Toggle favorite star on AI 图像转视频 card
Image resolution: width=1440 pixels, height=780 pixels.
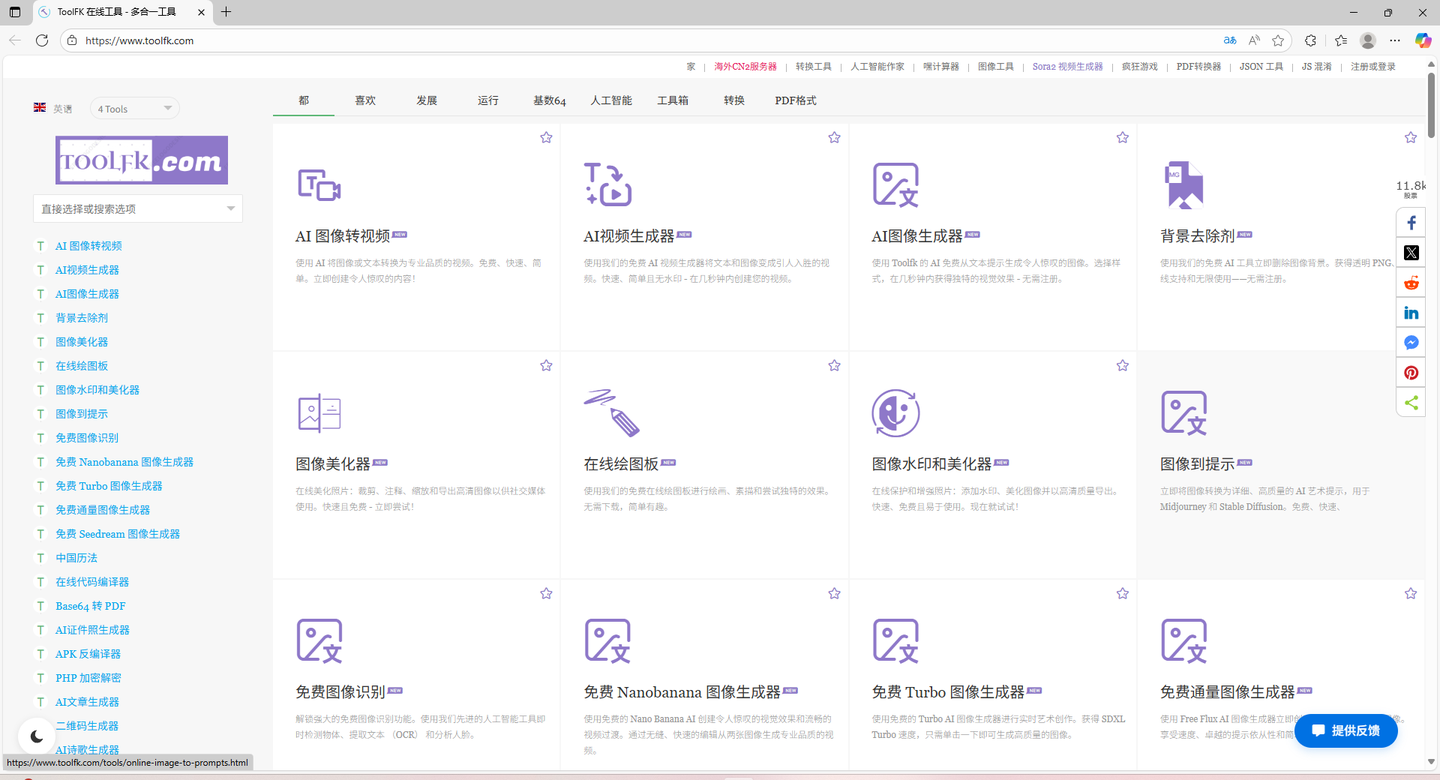click(x=546, y=138)
